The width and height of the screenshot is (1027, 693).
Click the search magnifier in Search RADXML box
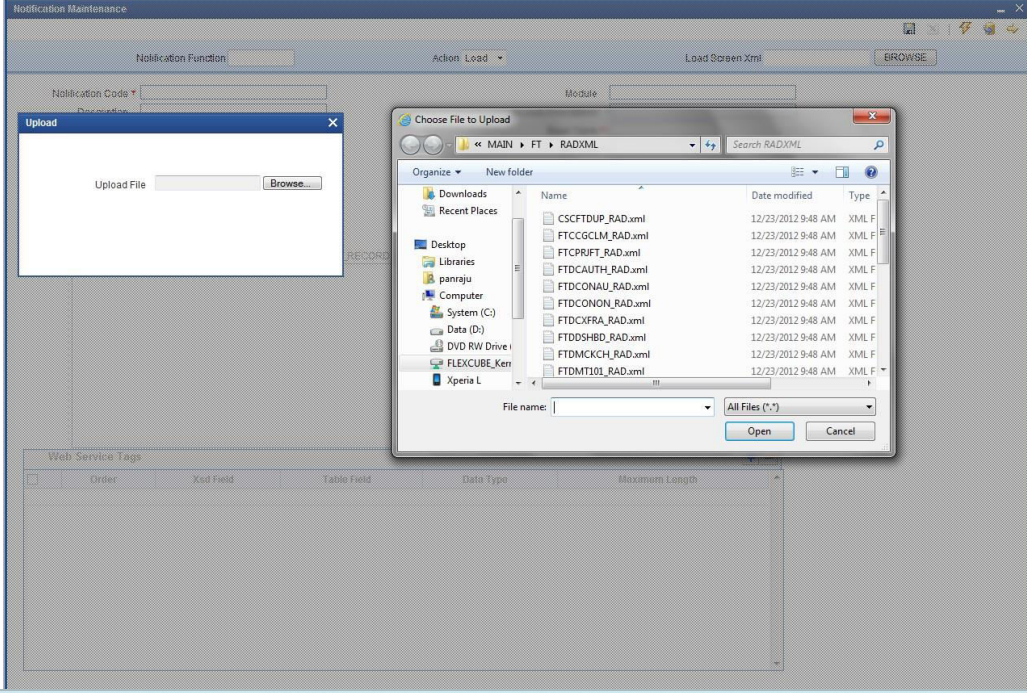pyautogui.click(x=878, y=145)
